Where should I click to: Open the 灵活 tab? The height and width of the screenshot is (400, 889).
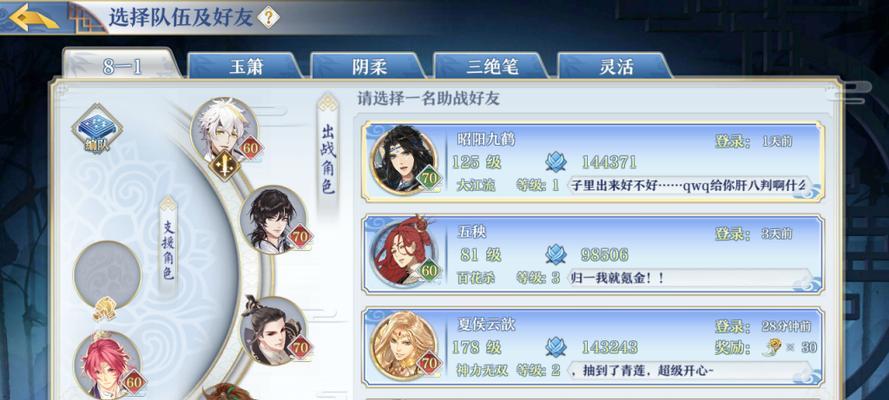tap(616, 67)
